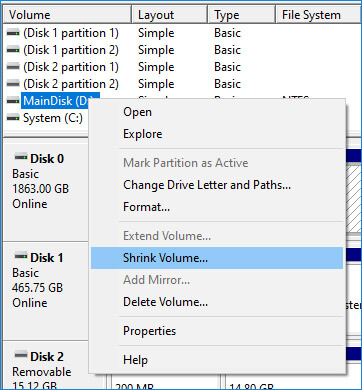Click the 465.75 GB size text

coord(37,288)
